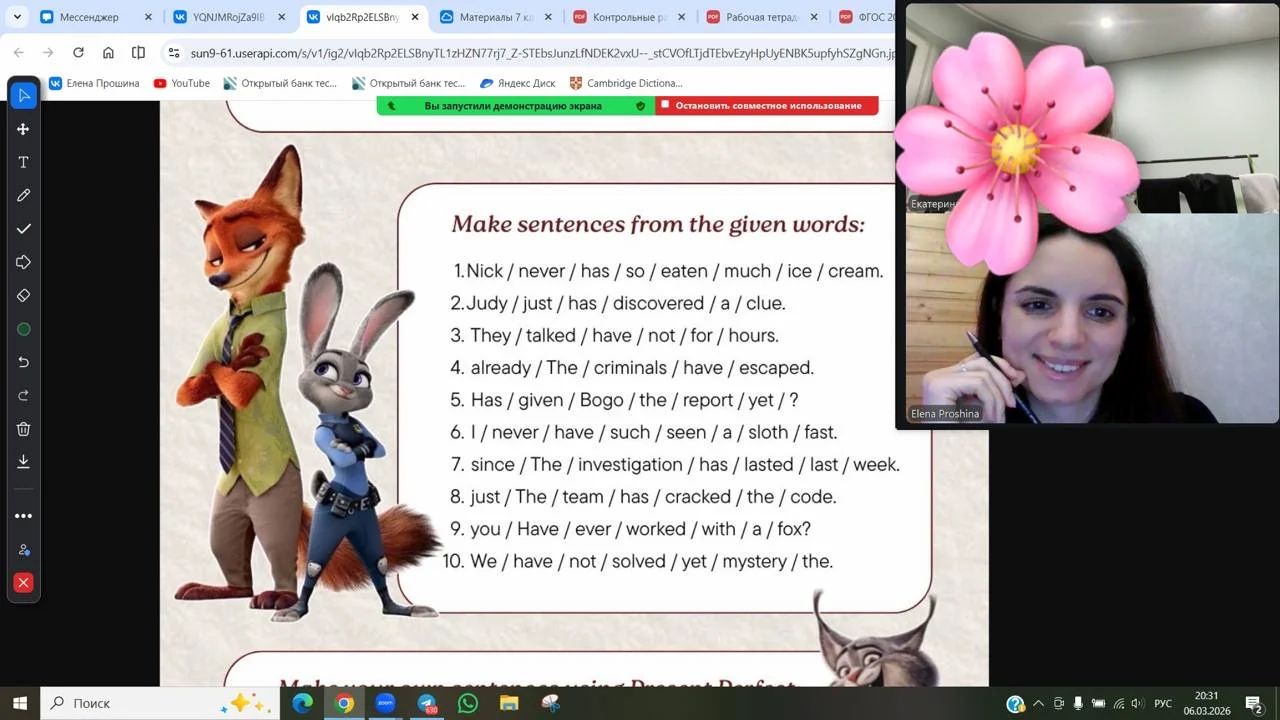Click sentence 5 'Has / given / Bogo'

(x=635, y=400)
